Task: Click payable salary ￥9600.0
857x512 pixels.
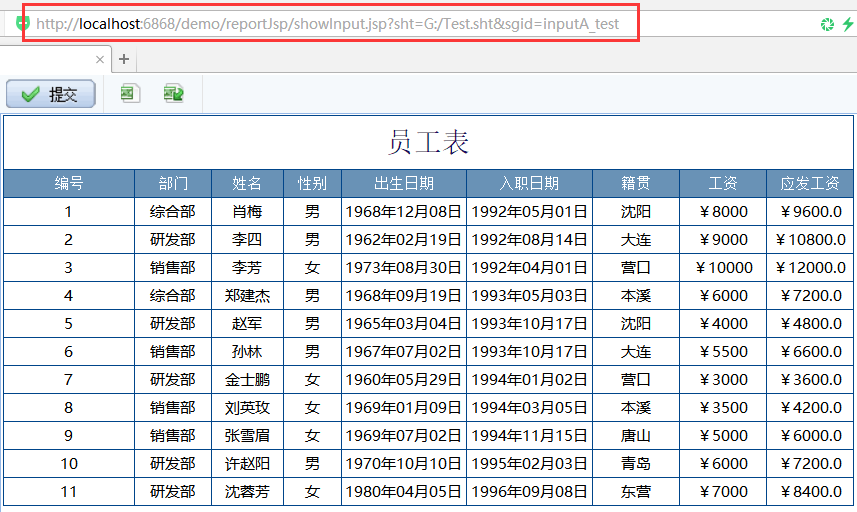Action: tap(809, 211)
